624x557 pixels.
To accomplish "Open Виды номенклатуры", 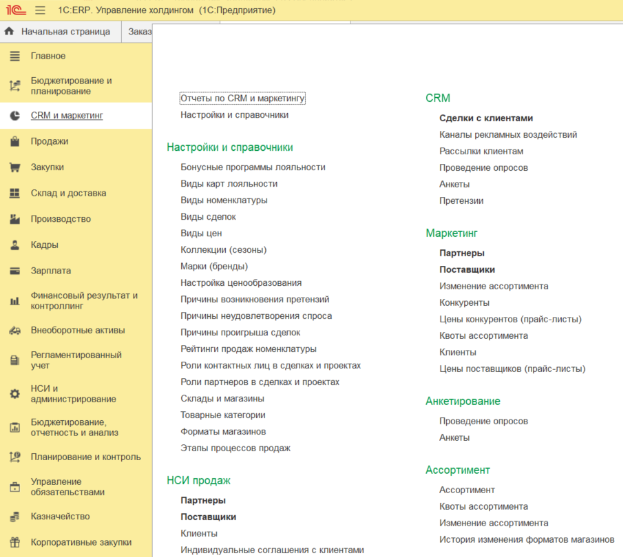I will [x=224, y=200].
